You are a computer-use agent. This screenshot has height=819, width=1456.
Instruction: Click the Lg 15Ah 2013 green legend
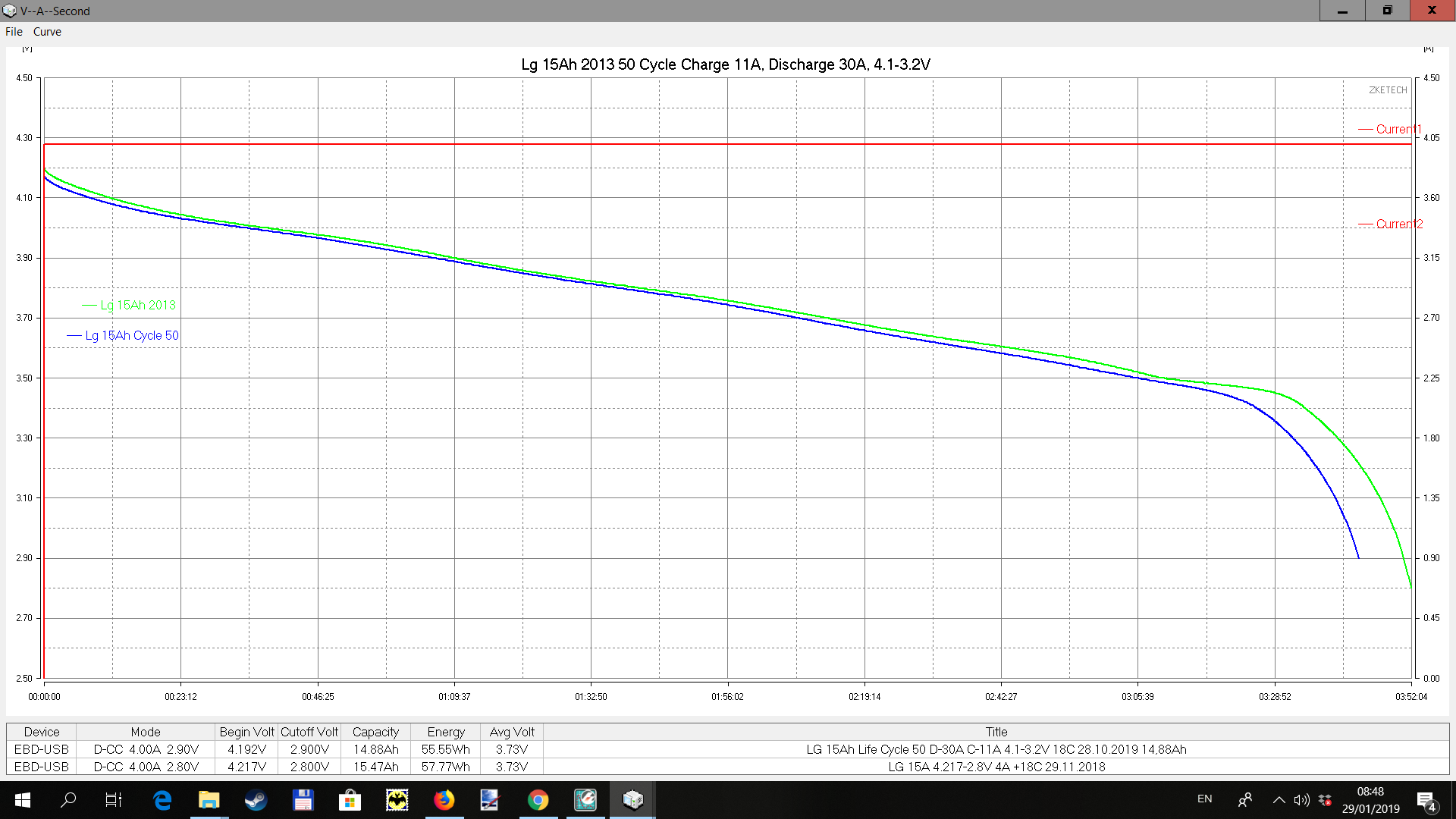137,305
